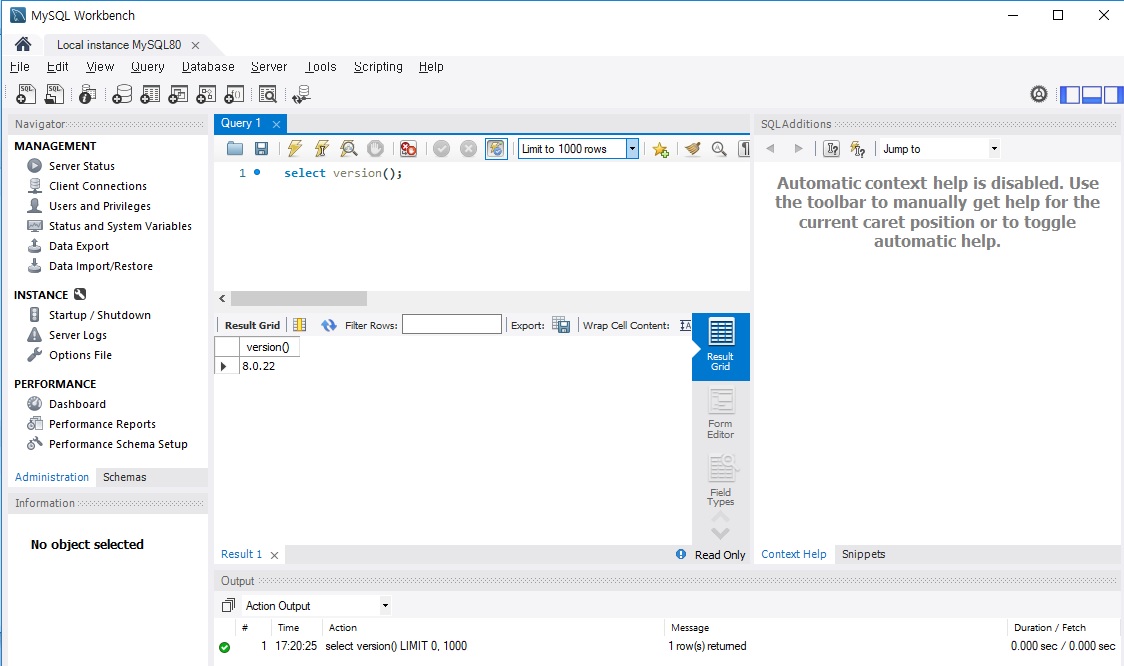Open a script file in editor
Viewport: 1124px width, 666px height.
tap(234, 148)
